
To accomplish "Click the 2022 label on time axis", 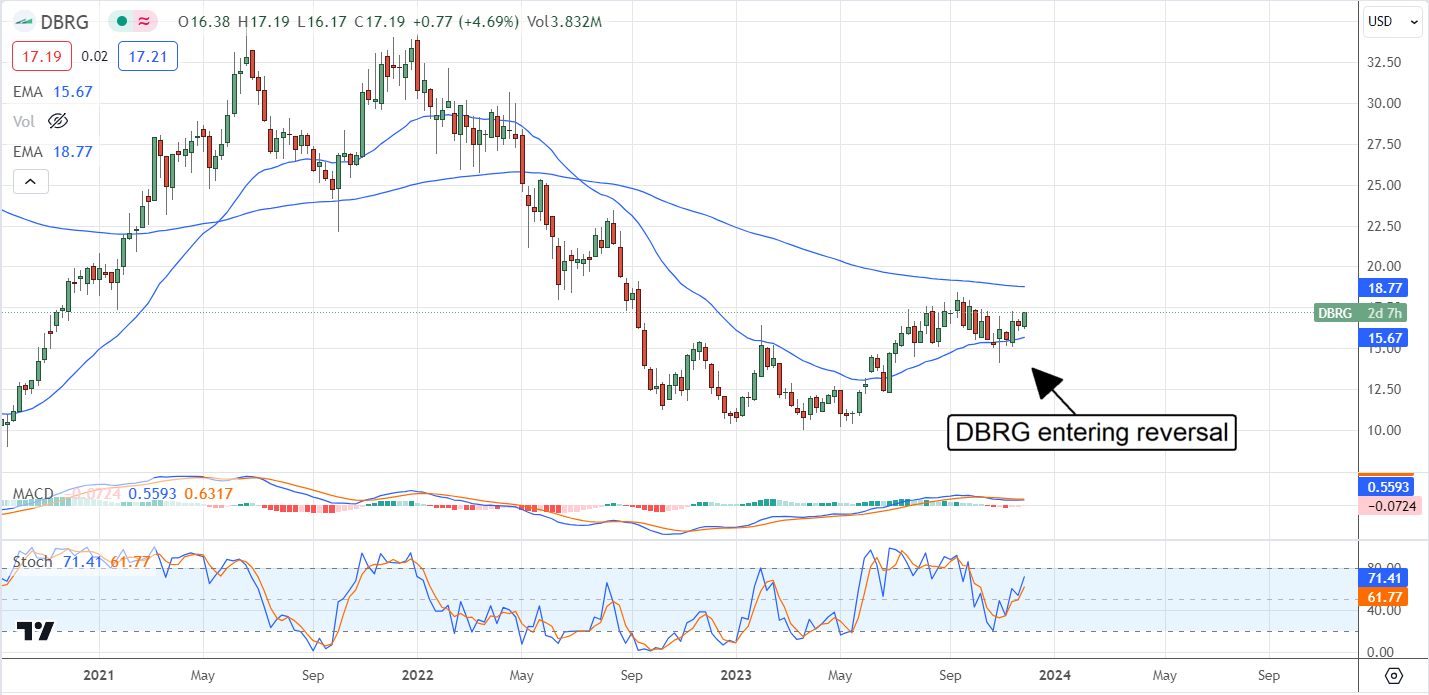I will pyautogui.click(x=417, y=675).
